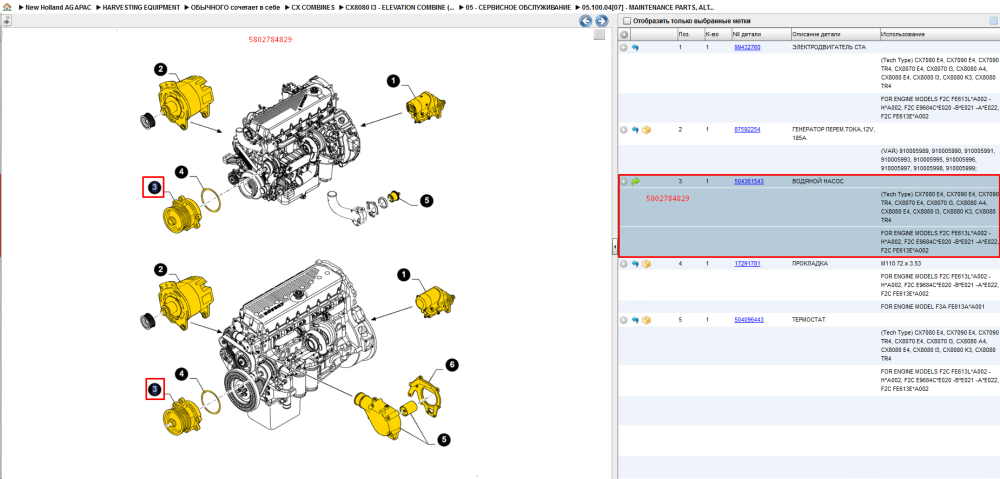Click green arrow icon in ВОДЯНОЙ НАСОС row
This screenshot has height=479, width=1000.
(635, 182)
